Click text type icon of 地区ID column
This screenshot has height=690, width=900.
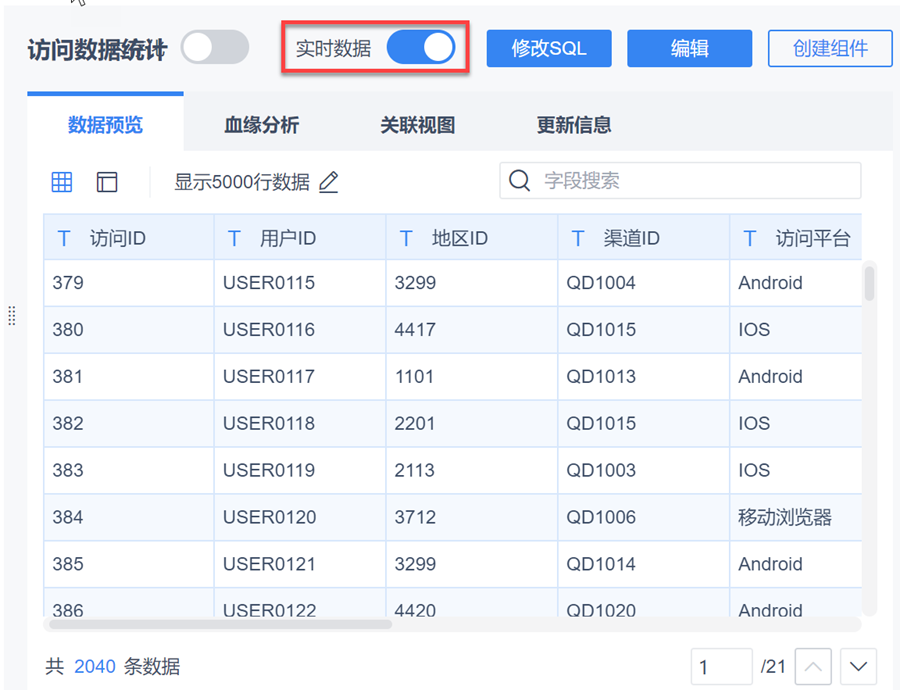[406, 238]
